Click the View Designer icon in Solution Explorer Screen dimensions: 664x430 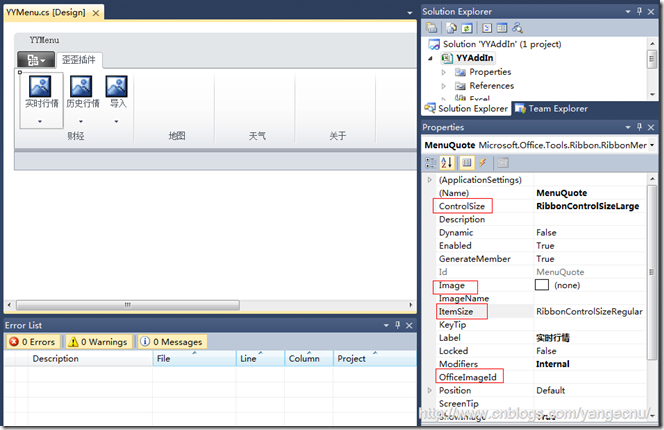[502, 28]
